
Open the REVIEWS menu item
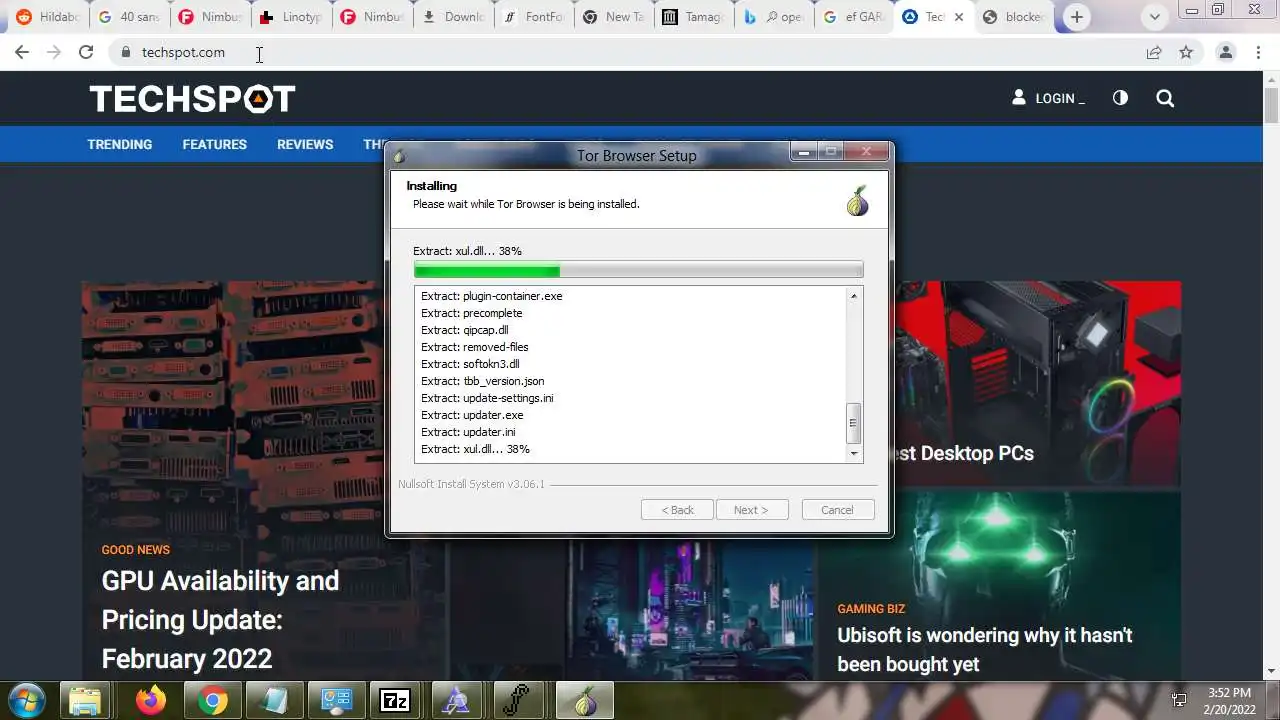tap(305, 144)
